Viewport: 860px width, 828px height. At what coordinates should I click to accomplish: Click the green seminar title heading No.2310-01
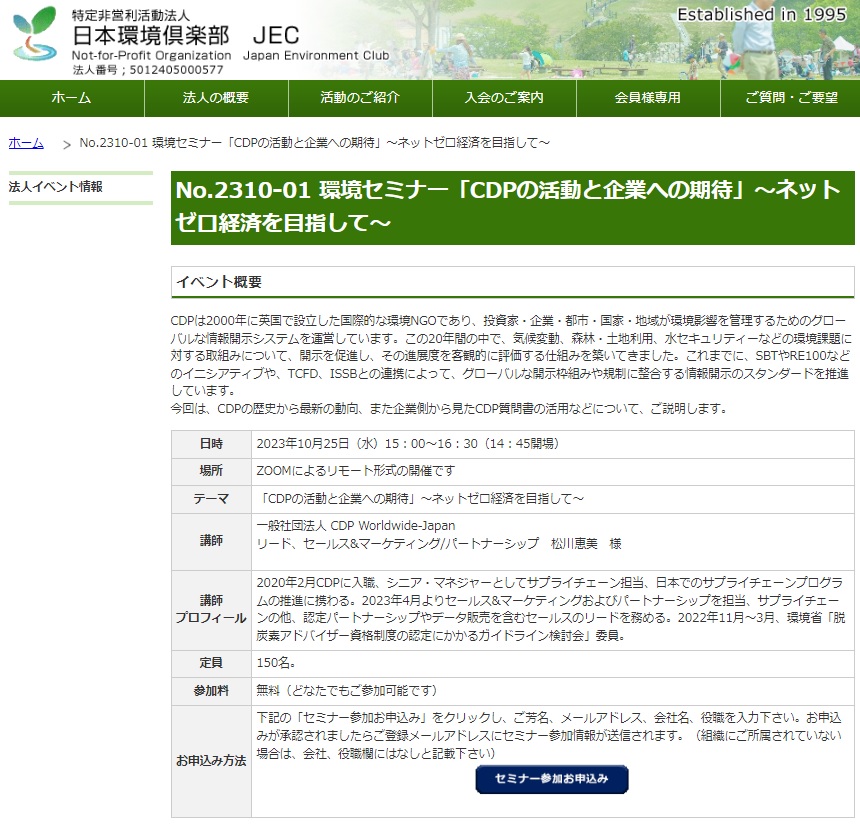click(x=512, y=207)
